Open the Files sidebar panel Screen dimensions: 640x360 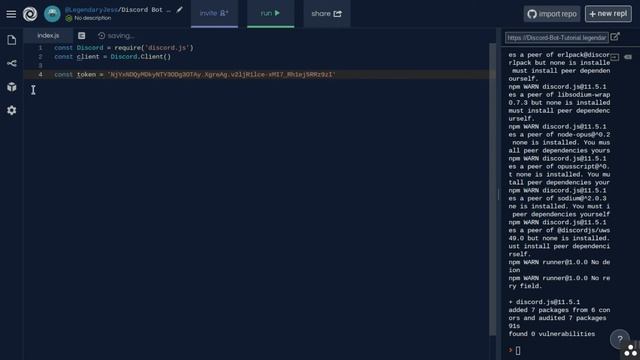(12, 40)
